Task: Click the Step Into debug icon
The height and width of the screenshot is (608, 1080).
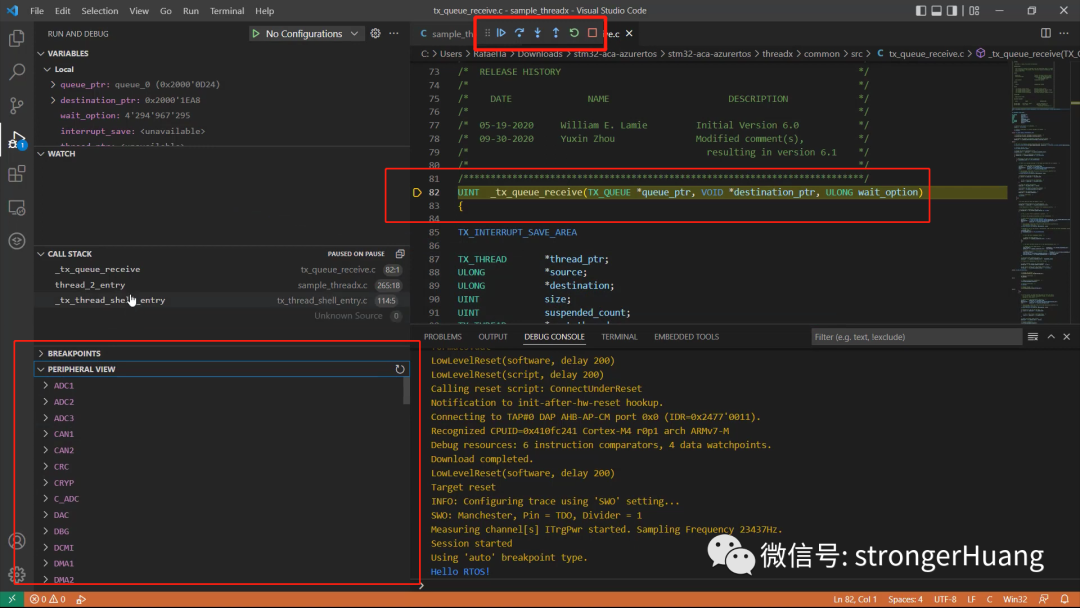Action: coord(538,33)
